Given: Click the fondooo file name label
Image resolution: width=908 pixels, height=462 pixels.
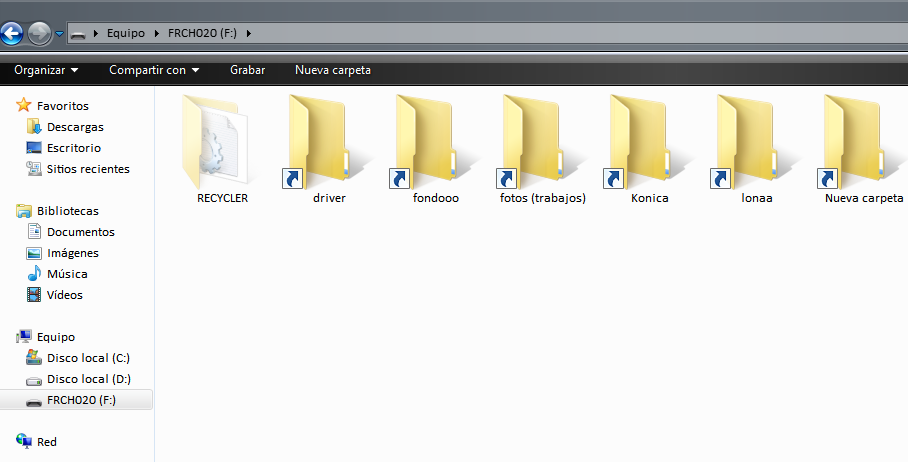Looking at the screenshot, I should pos(436,198).
